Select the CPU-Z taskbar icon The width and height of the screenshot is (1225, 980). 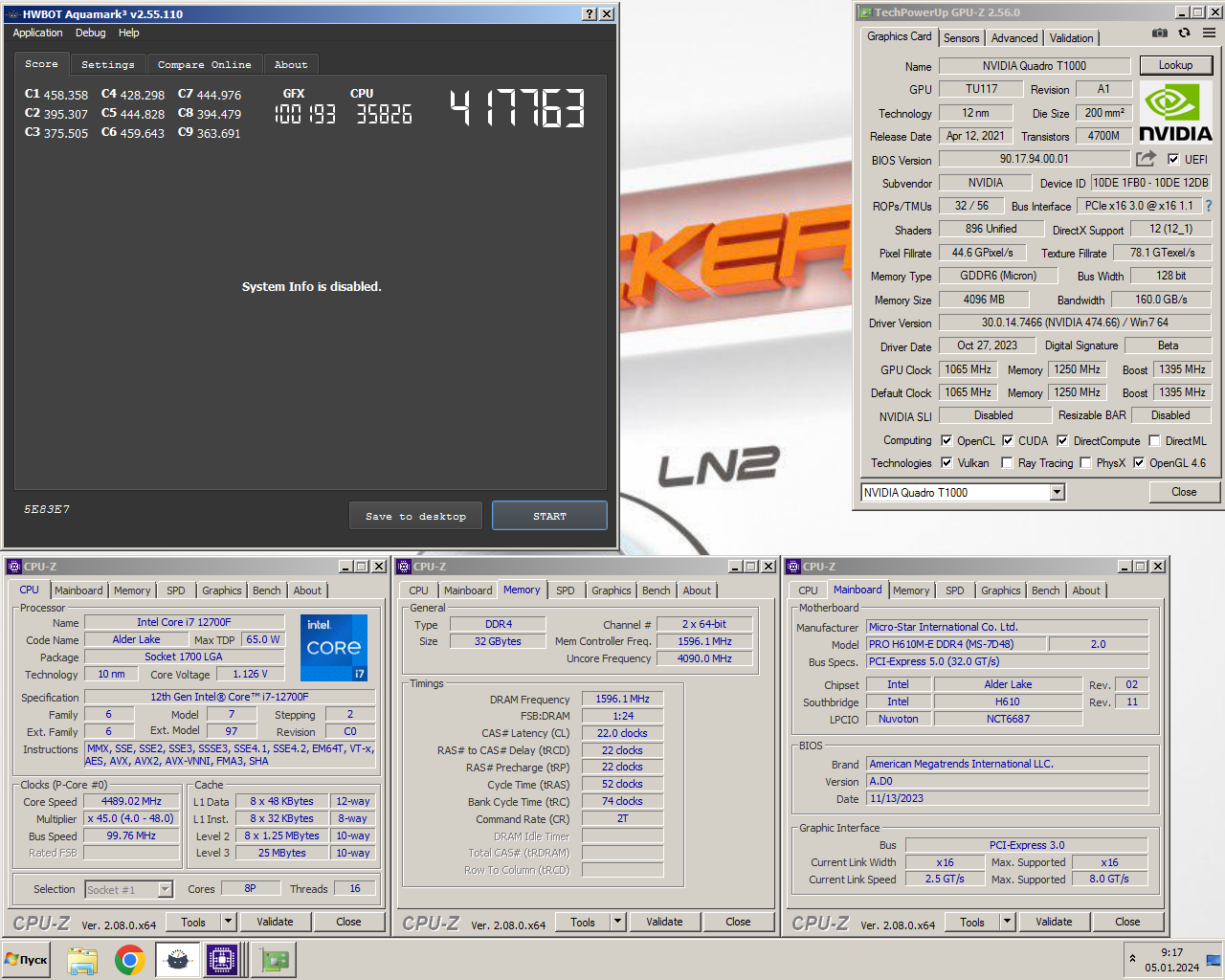222,960
